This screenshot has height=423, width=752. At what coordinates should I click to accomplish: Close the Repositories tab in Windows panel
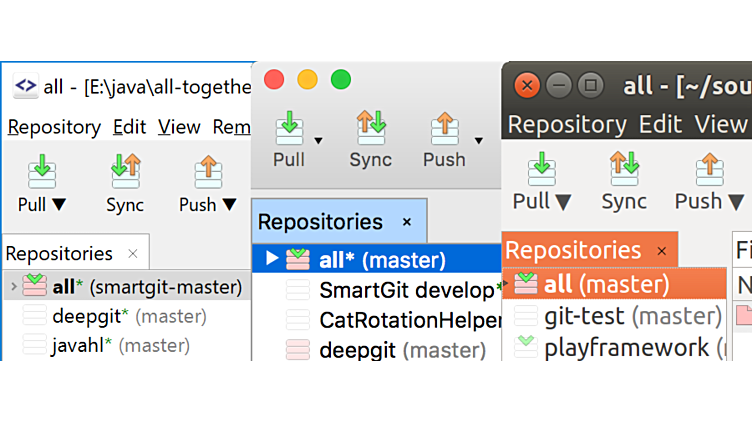click(x=133, y=254)
